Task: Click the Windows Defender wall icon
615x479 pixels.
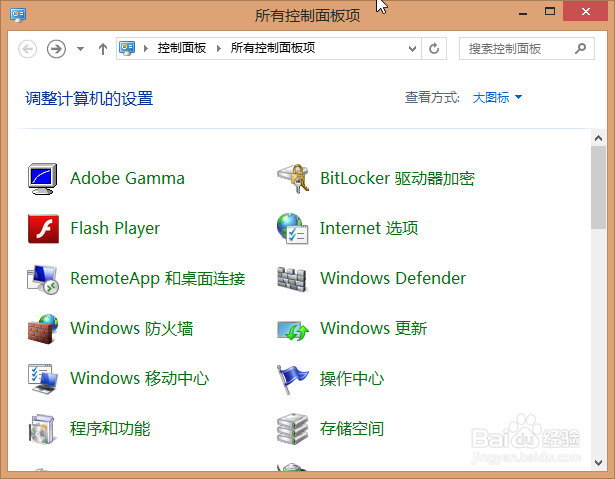Action: pyautogui.click(x=292, y=279)
